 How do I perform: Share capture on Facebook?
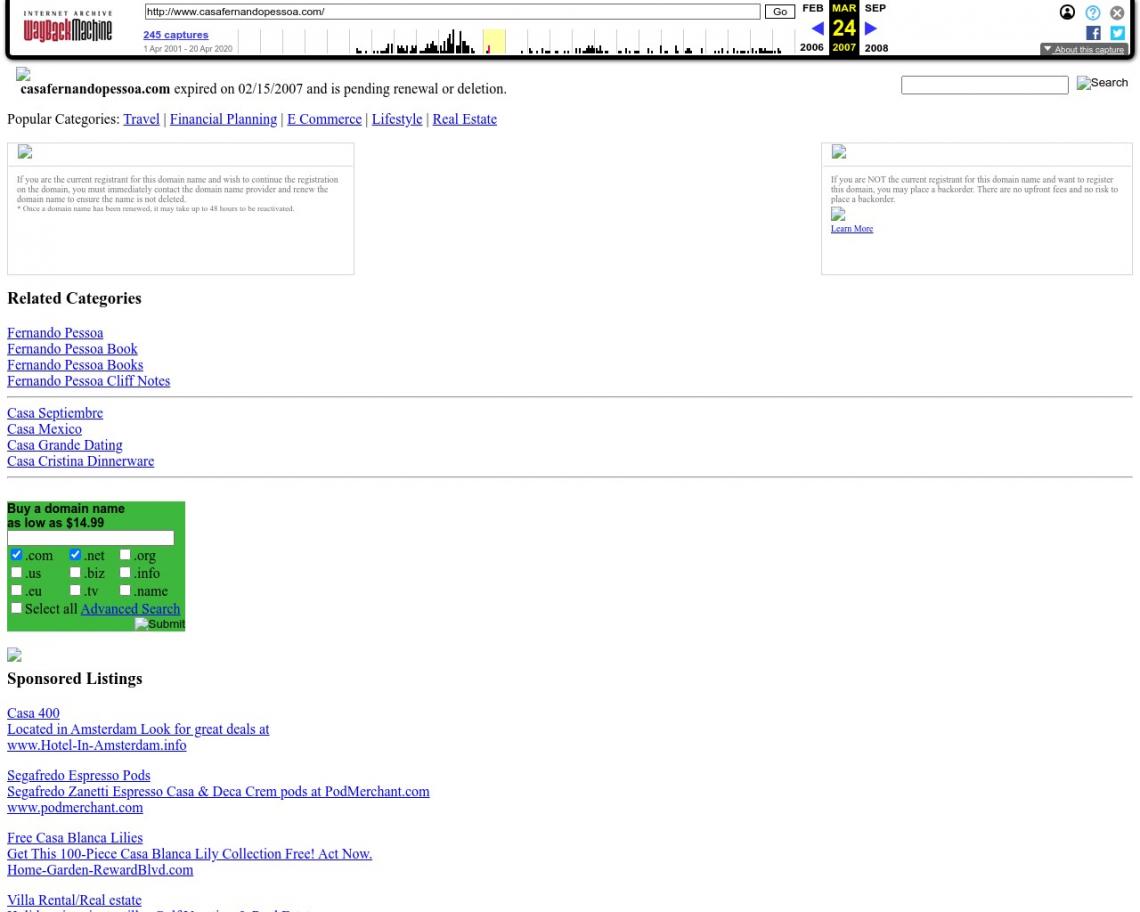coord(1093,33)
